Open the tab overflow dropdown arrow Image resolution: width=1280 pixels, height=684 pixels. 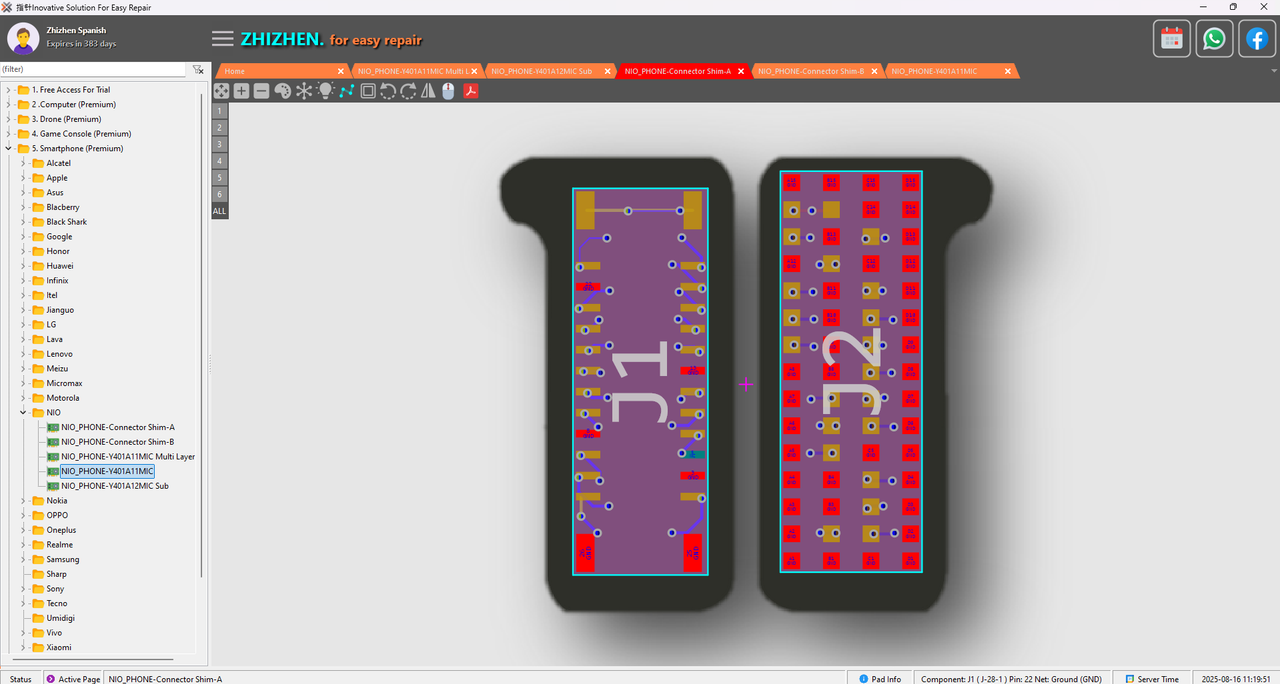pos(1274,71)
